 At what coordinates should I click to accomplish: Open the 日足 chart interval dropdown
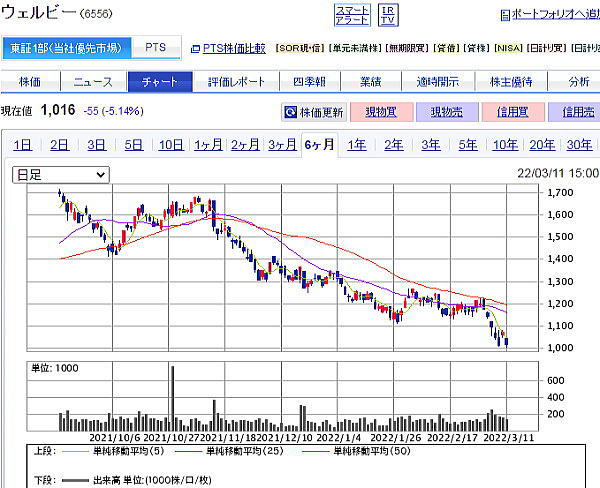coord(60,174)
